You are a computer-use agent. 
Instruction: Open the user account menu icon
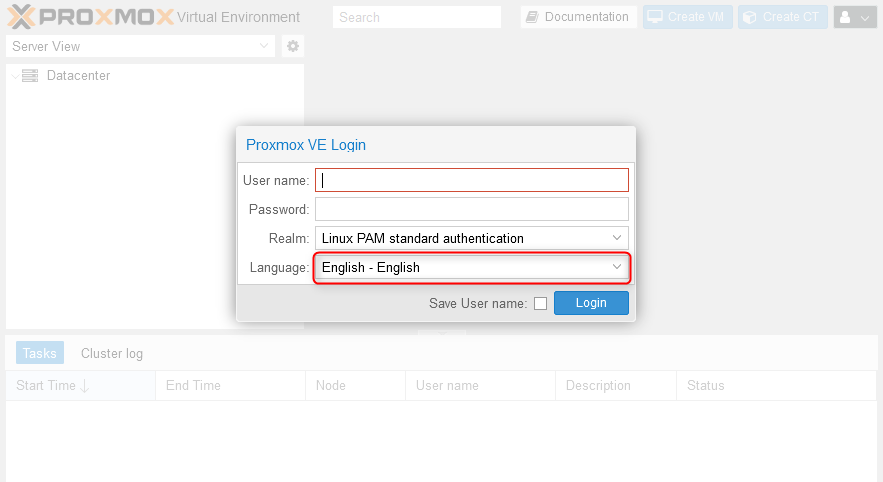tap(847, 17)
